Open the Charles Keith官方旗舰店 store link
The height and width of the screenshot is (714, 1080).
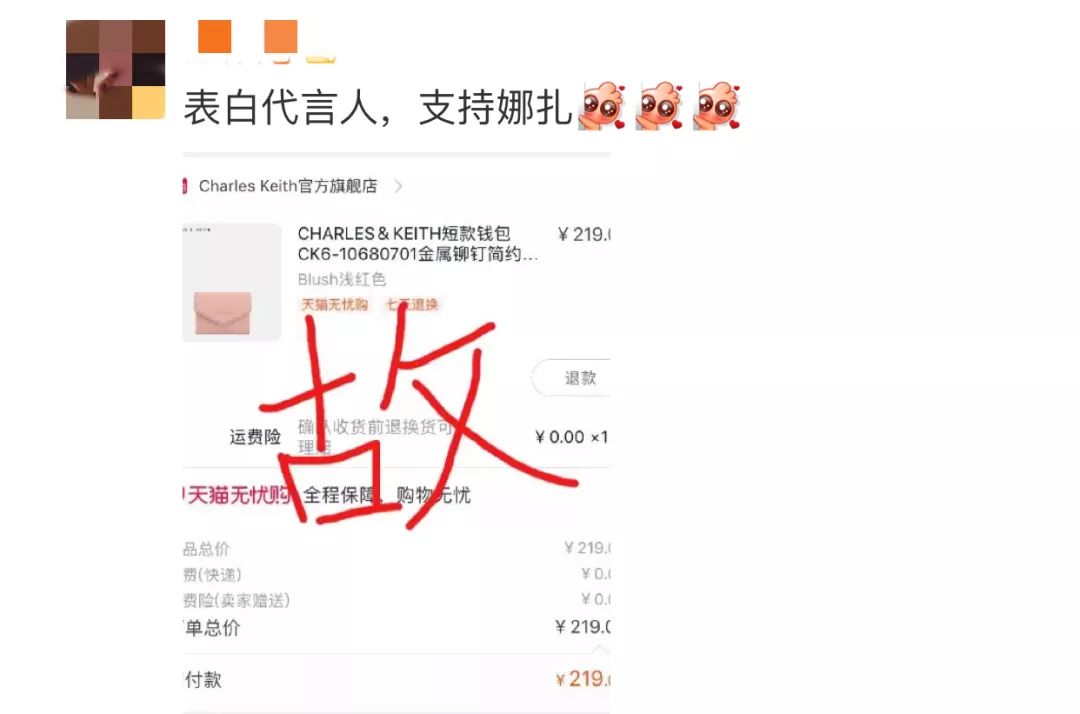click(288, 186)
